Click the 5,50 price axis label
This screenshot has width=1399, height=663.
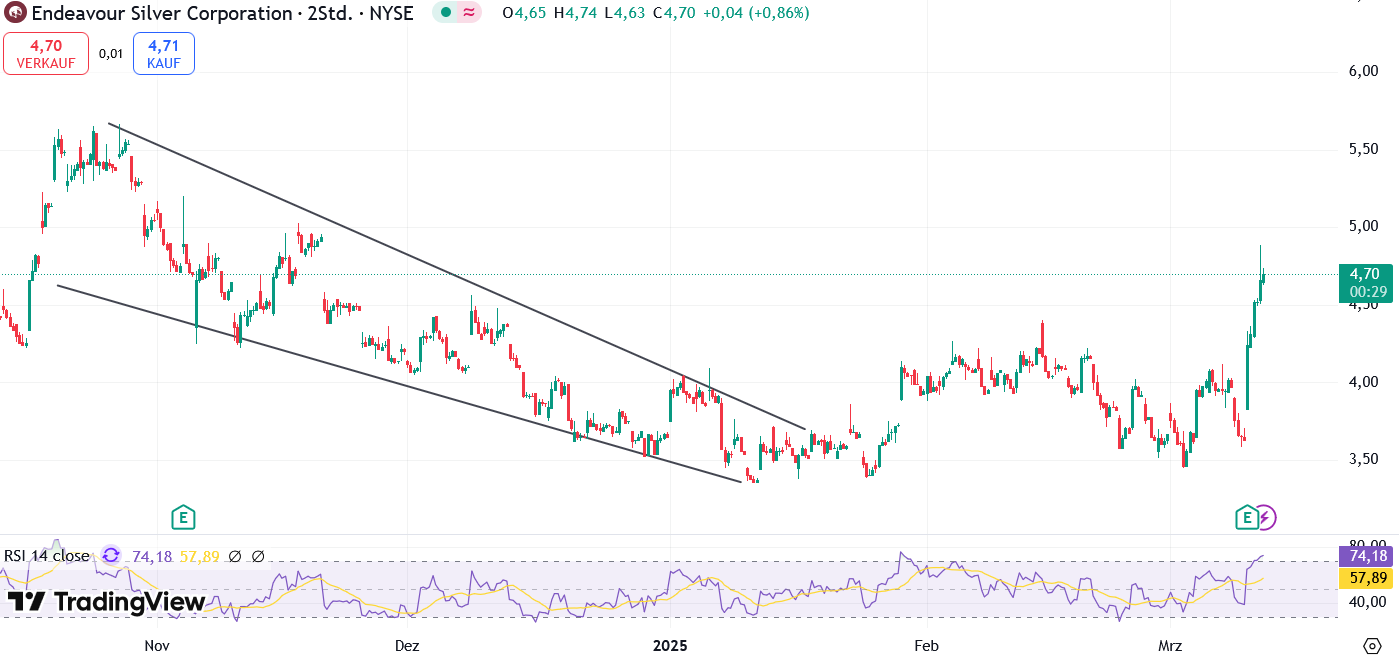(x=1364, y=148)
